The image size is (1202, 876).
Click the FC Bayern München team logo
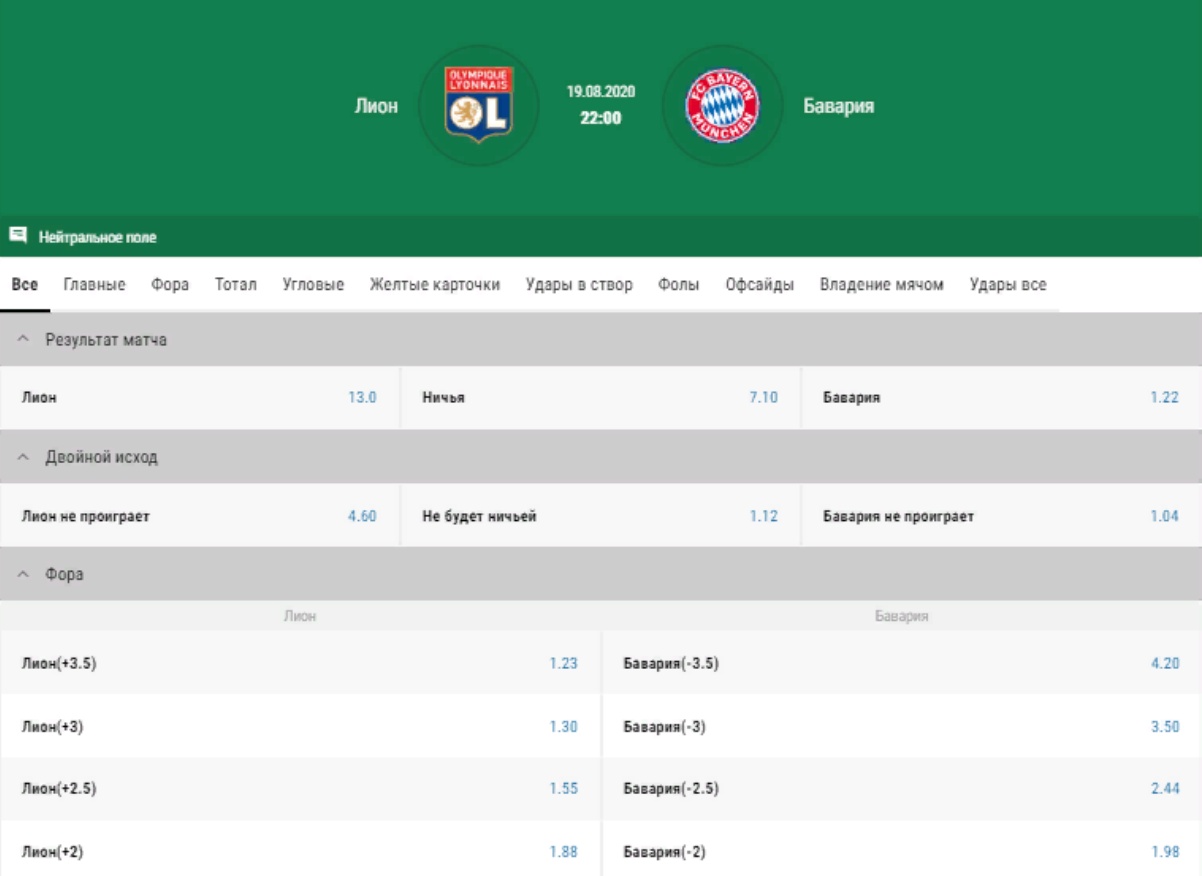coord(722,106)
